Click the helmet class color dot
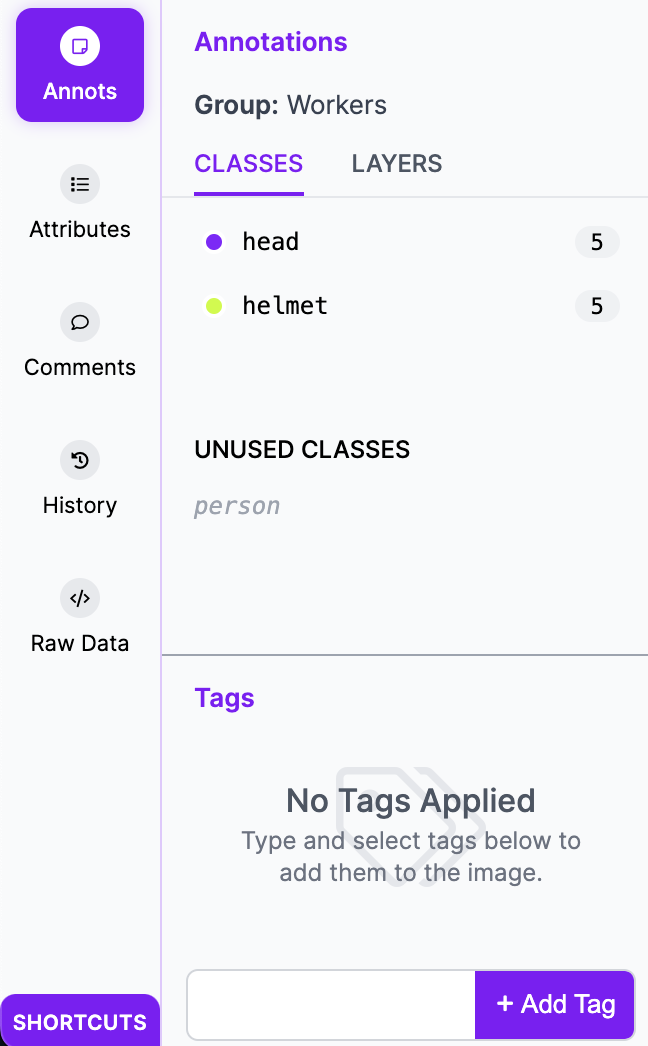This screenshot has width=648, height=1046. [213, 305]
